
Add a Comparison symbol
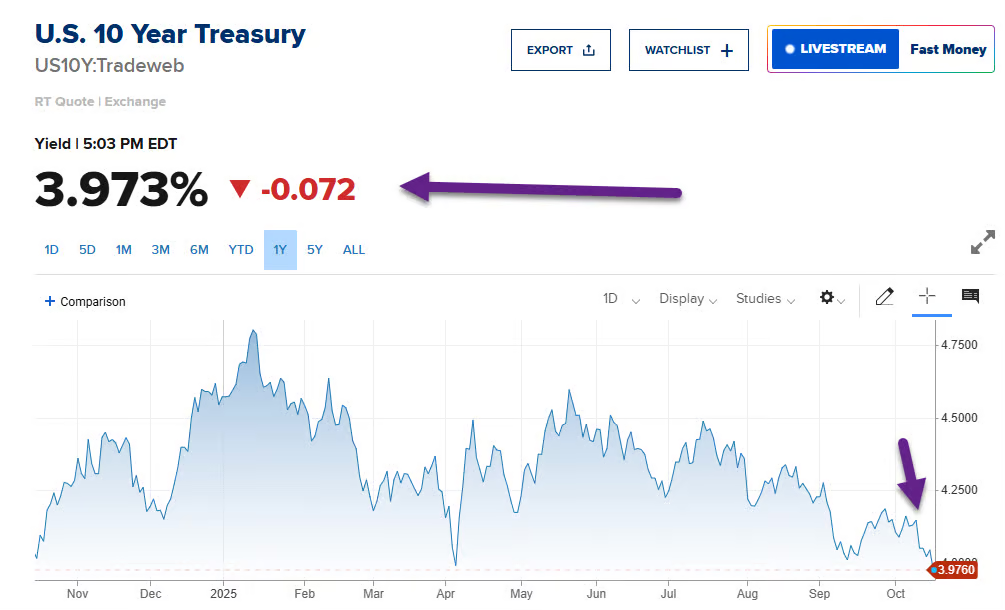tap(86, 301)
